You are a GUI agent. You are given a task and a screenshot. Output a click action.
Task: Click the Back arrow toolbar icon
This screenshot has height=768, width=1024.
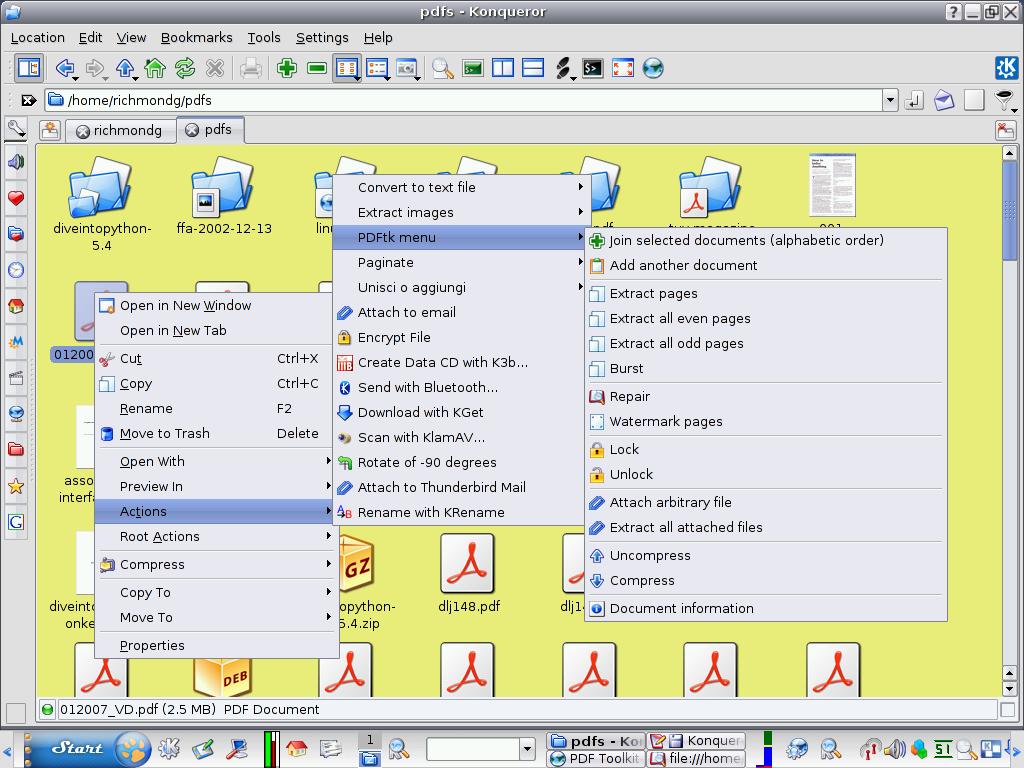[x=65, y=68]
